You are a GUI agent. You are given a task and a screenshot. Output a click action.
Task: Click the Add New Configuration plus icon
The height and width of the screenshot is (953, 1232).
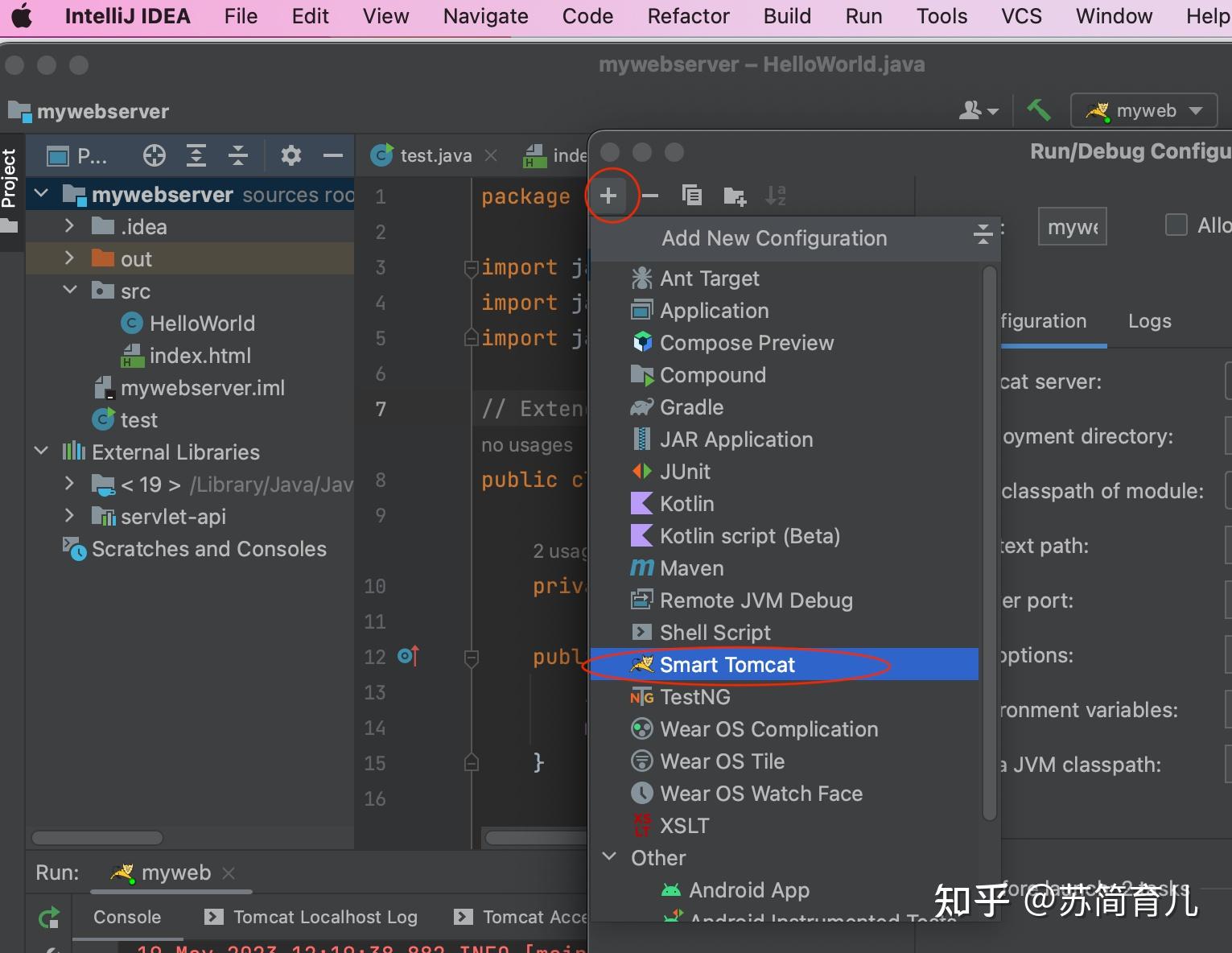pos(608,196)
